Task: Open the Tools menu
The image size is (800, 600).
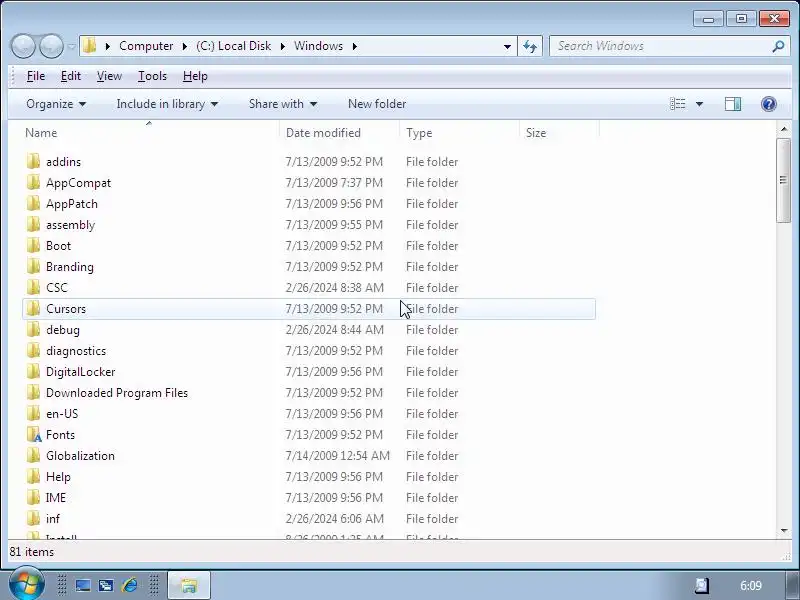Action: click(153, 76)
